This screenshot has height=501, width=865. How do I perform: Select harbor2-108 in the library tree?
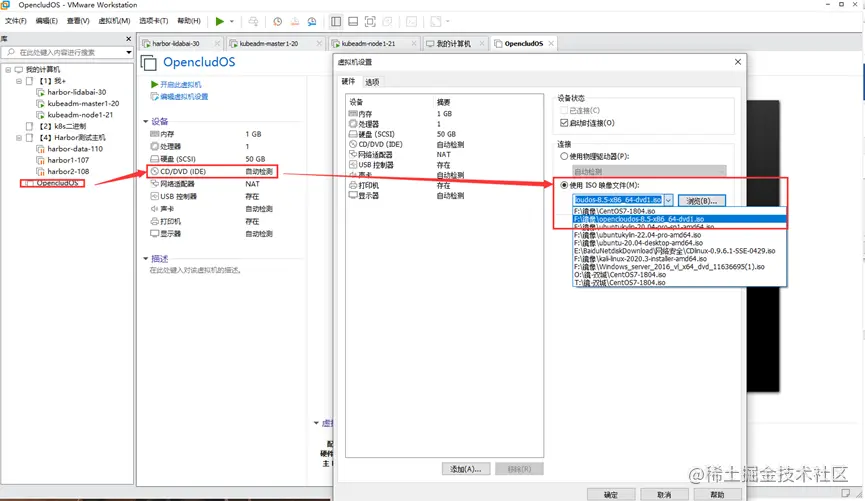point(68,172)
